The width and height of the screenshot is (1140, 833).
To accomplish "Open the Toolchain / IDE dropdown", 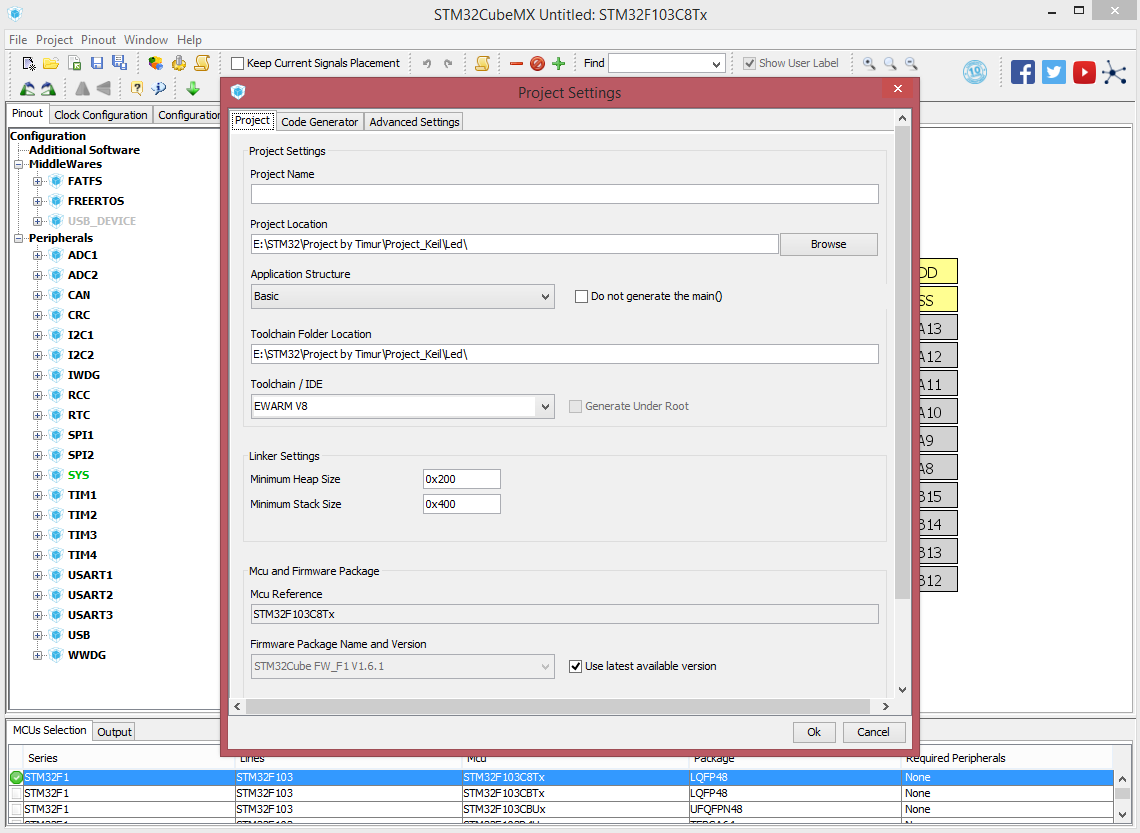I will click(402, 406).
